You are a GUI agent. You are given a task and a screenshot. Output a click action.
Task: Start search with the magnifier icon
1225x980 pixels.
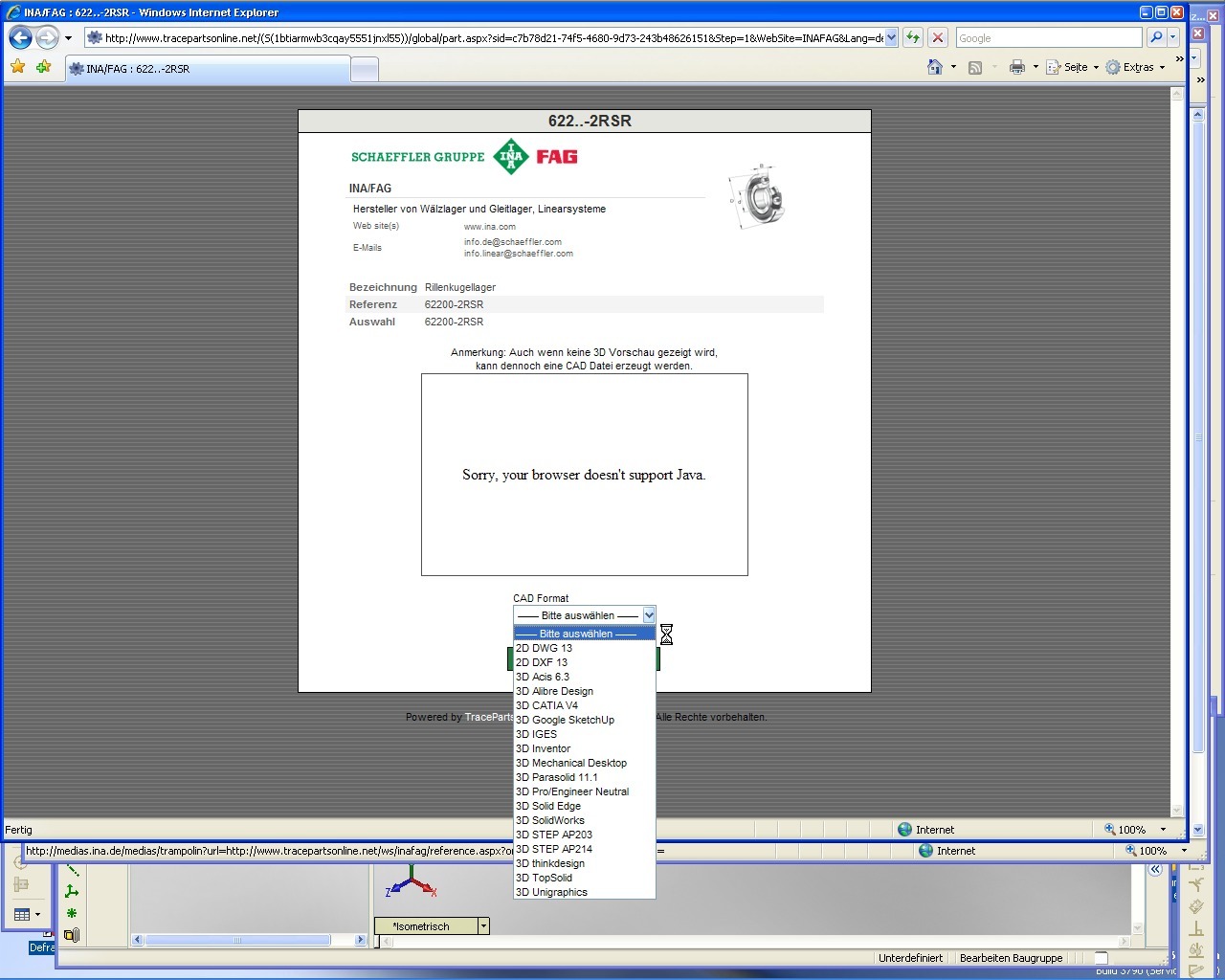tap(1156, 37)
